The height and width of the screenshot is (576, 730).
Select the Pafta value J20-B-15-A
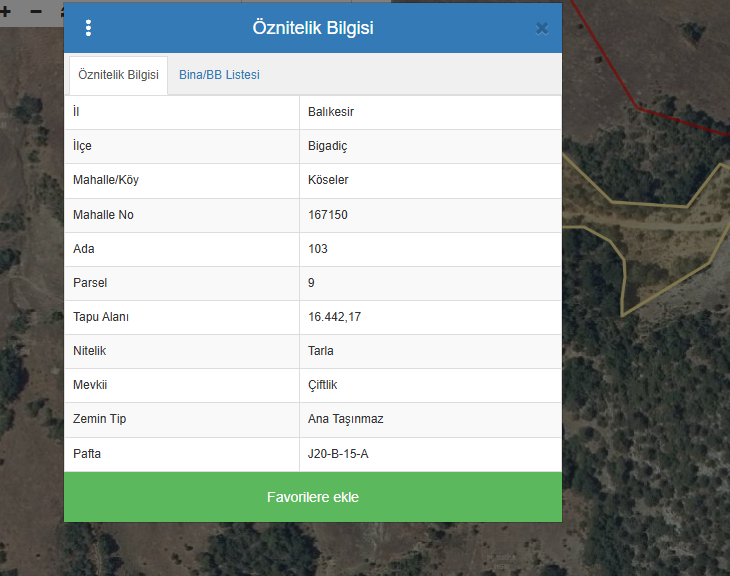click(x=338, y=454)
